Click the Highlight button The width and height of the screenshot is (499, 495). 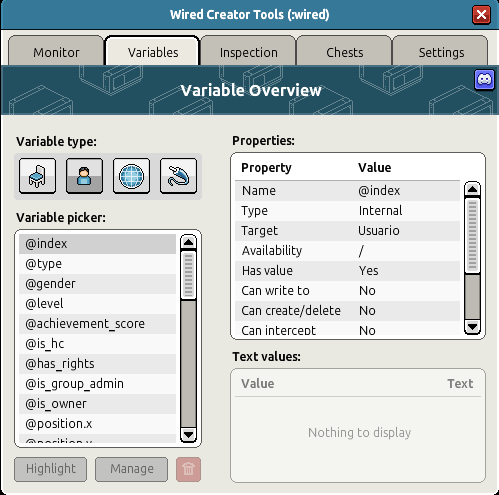tap(51, 469)
